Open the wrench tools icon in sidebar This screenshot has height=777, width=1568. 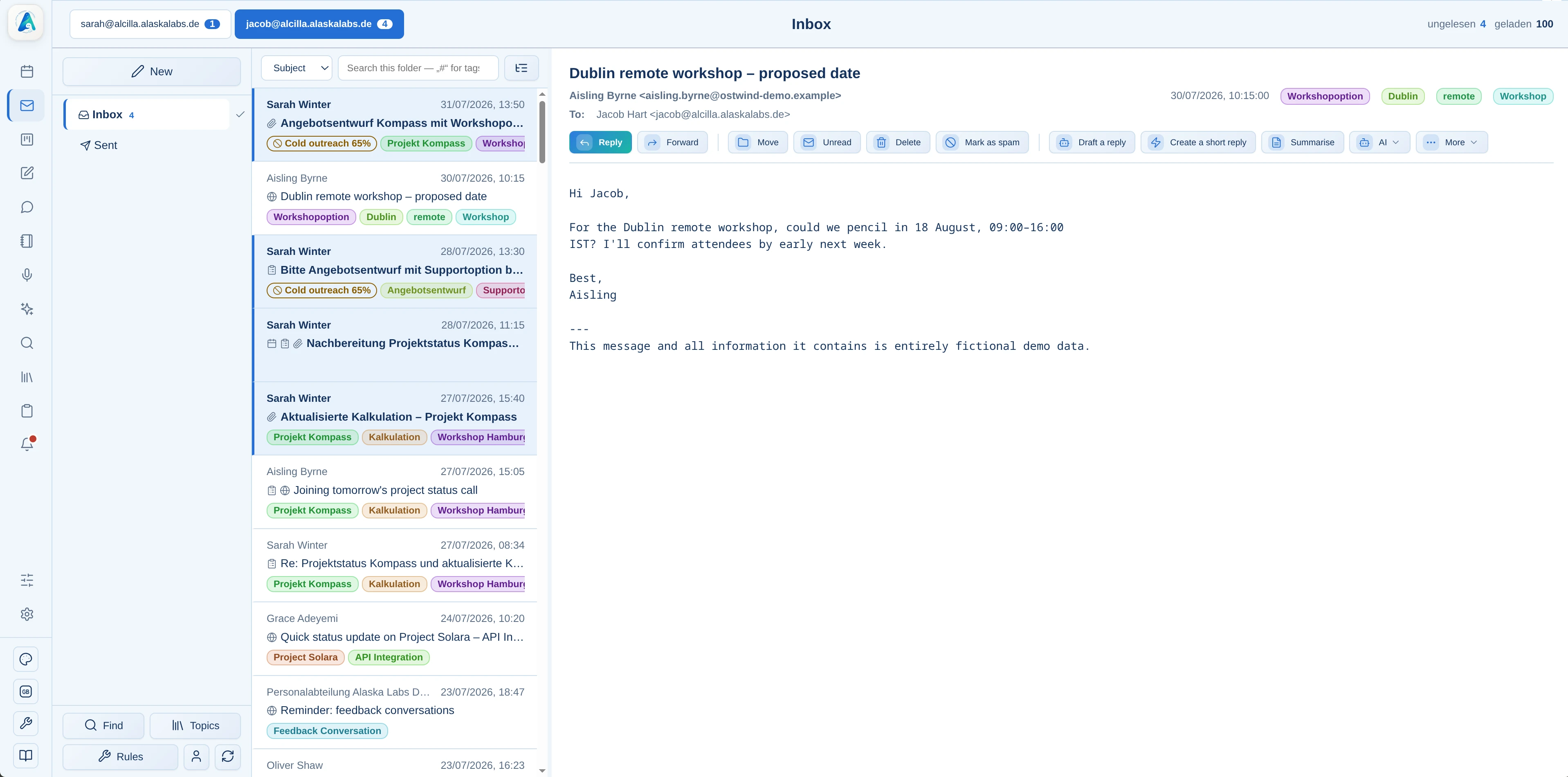(26, 723)
